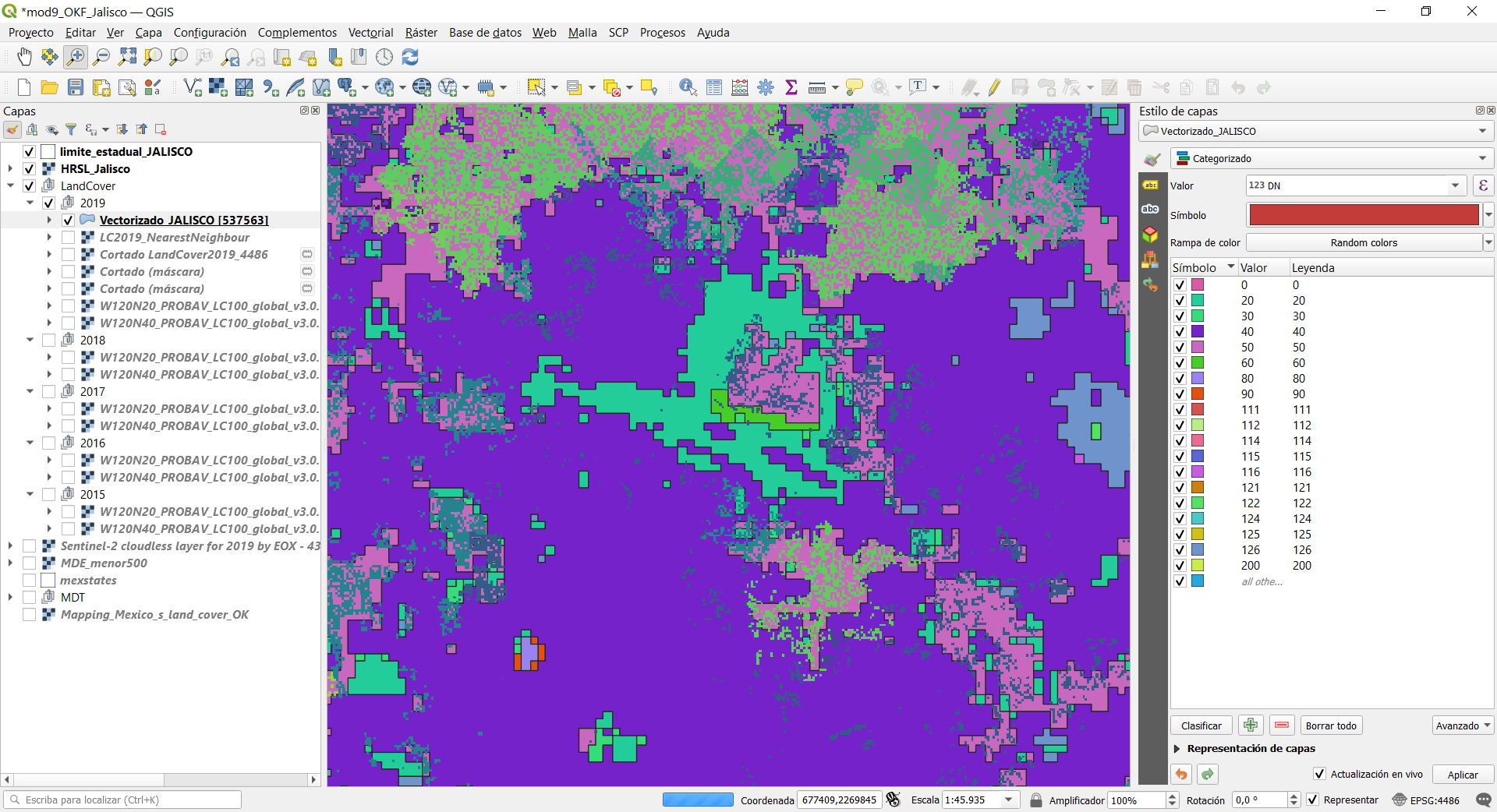Toggle visibility of limite_estadual_JALISCO layer
The height and width of the screenshot is (812, 1497).
click(x=29, y=151)
